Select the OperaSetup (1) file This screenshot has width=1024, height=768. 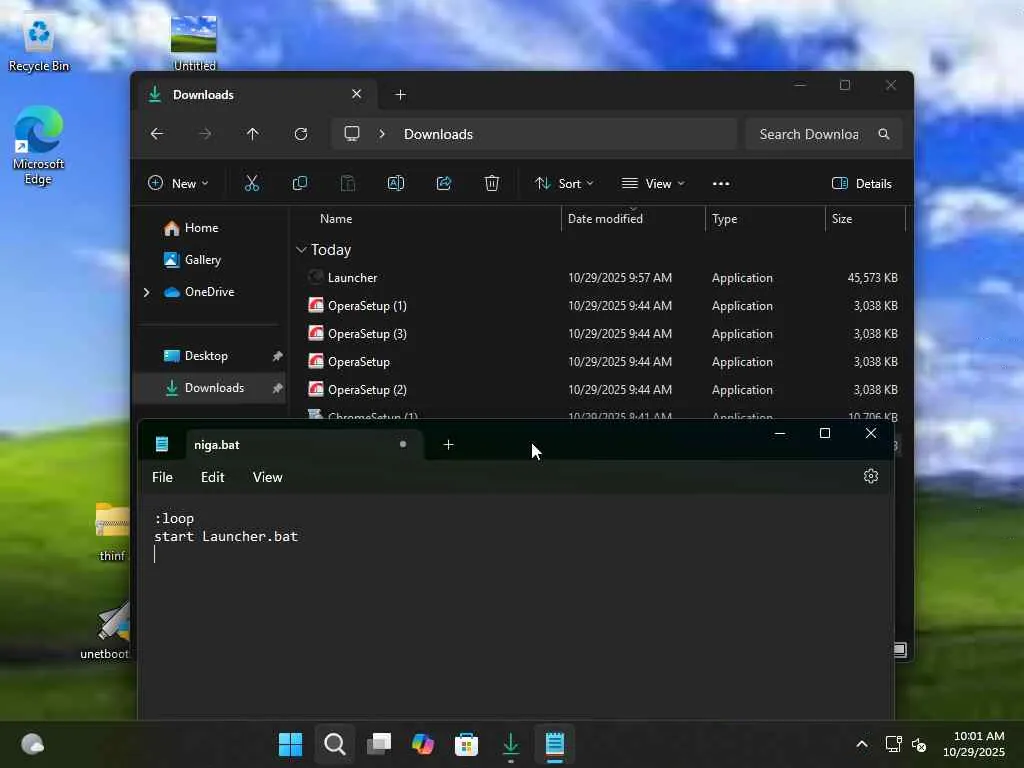[601, 306]
